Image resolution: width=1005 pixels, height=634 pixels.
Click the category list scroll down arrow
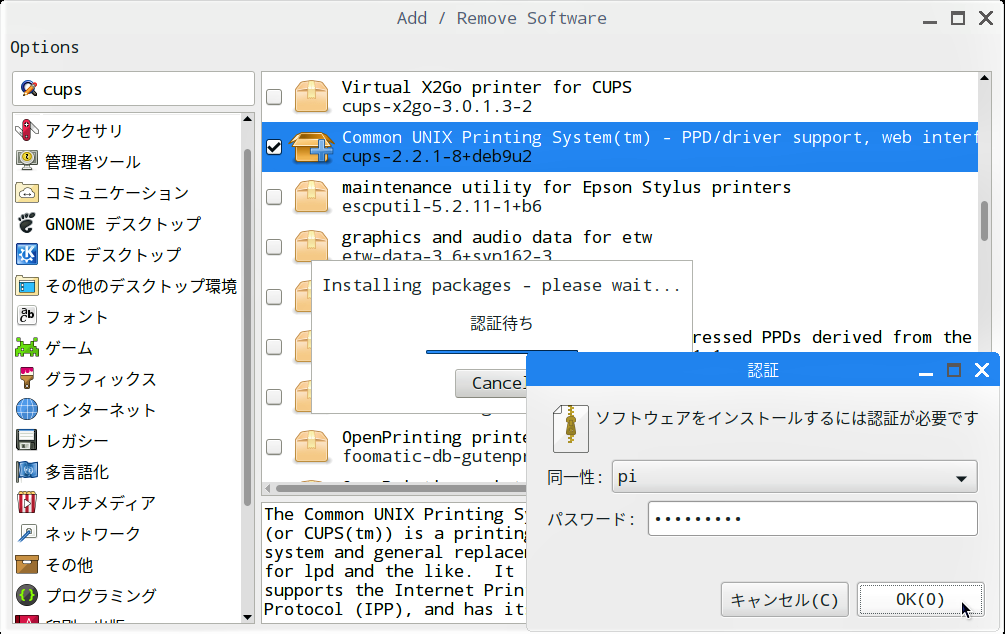tap(247, 617)
